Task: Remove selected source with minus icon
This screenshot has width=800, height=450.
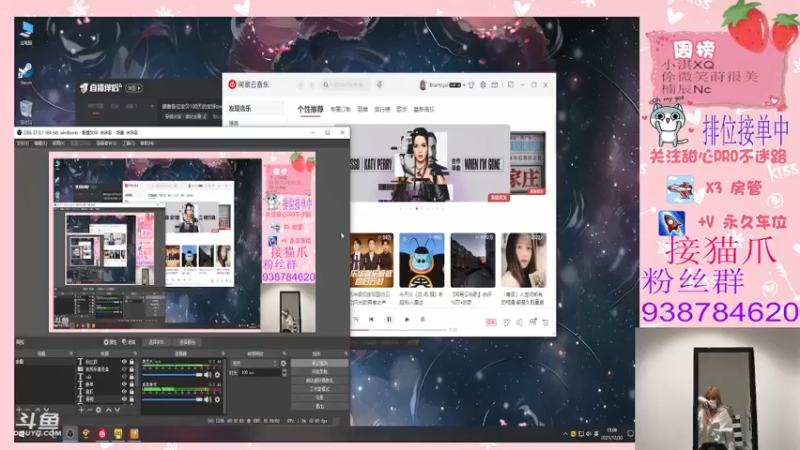Action: 90,410
